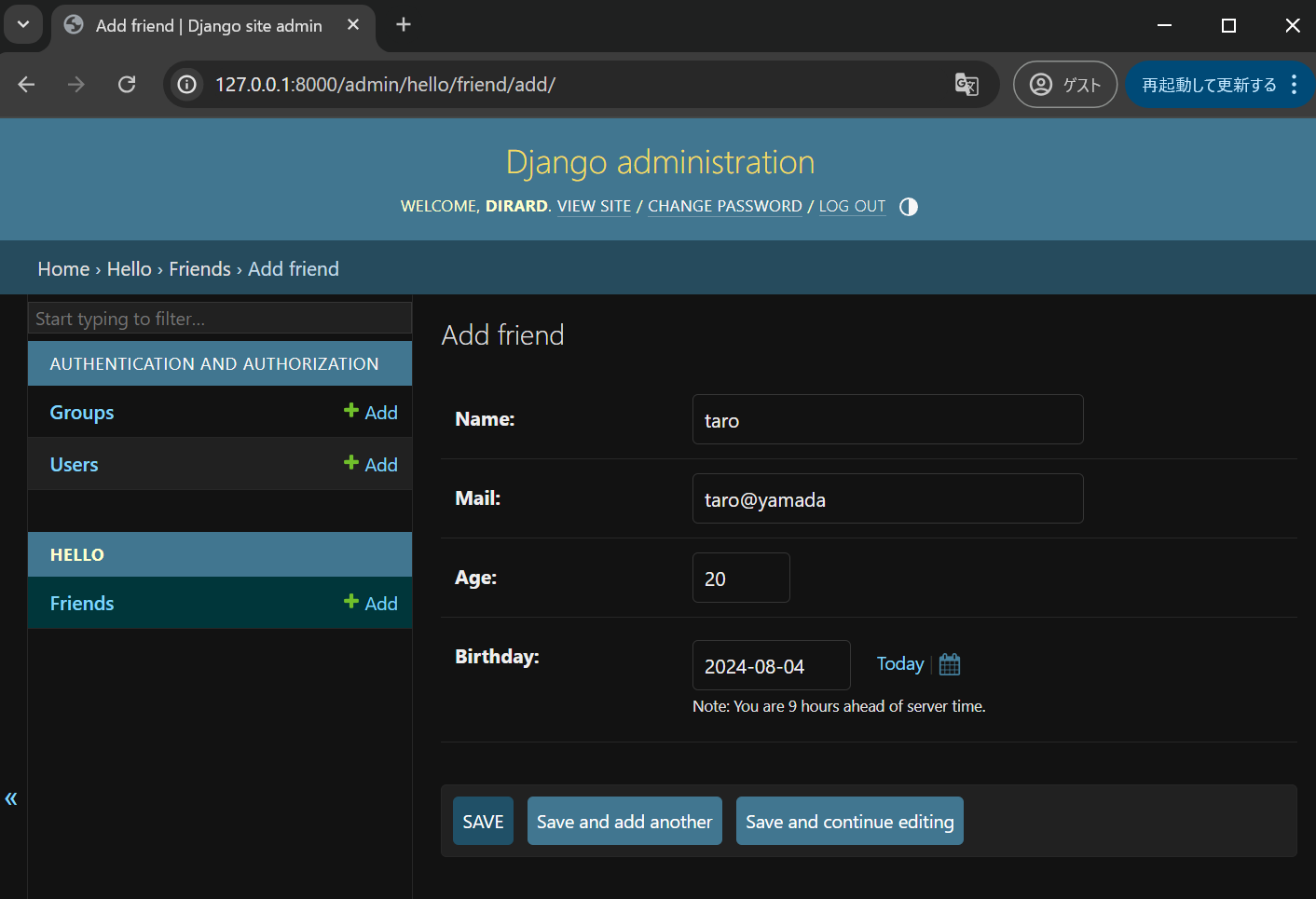Reload the page
The width and height of the screenshot is (1316, 899).
(127, 85)
